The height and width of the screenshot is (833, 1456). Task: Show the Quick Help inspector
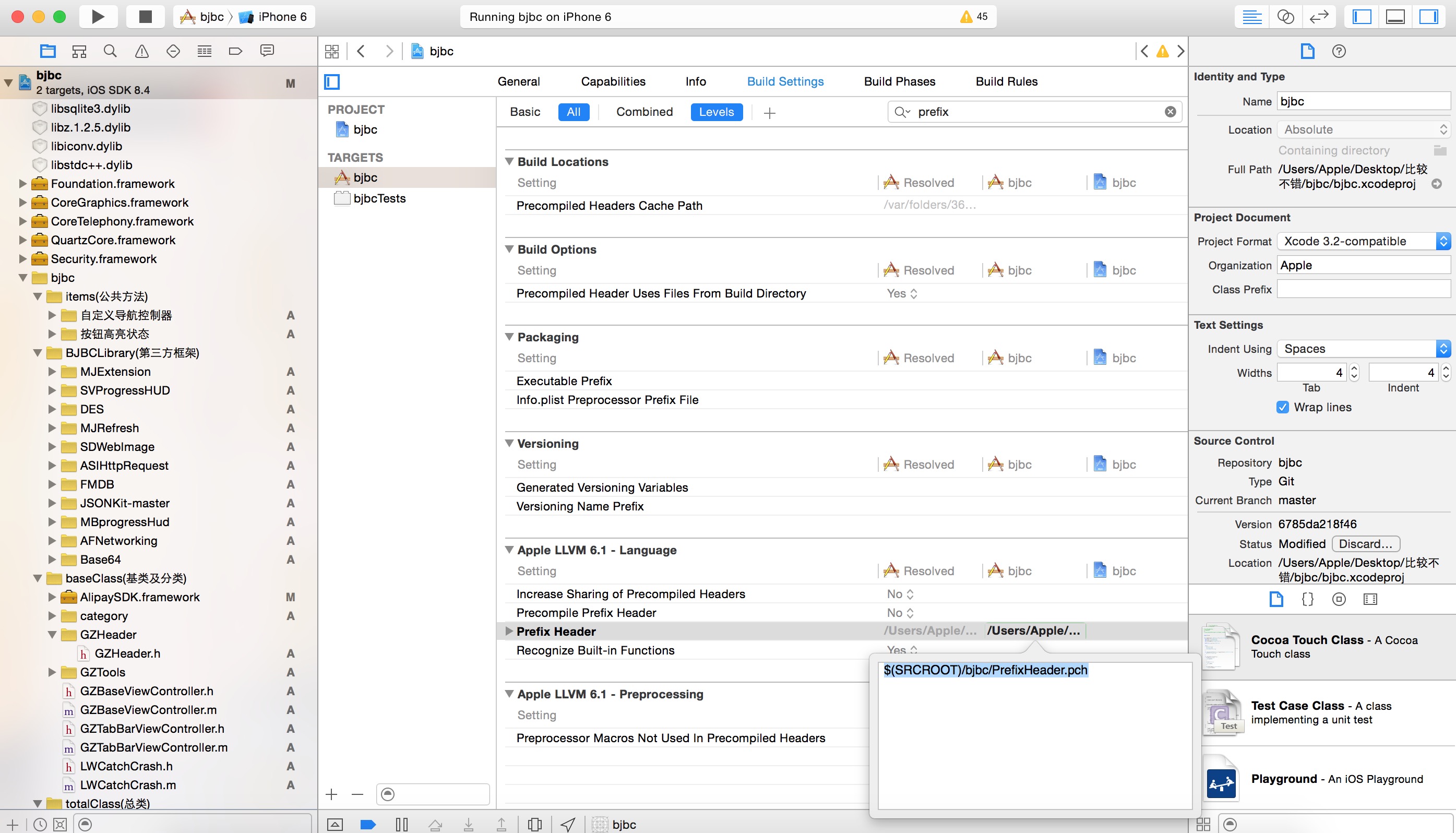(x=1339, y=52)
